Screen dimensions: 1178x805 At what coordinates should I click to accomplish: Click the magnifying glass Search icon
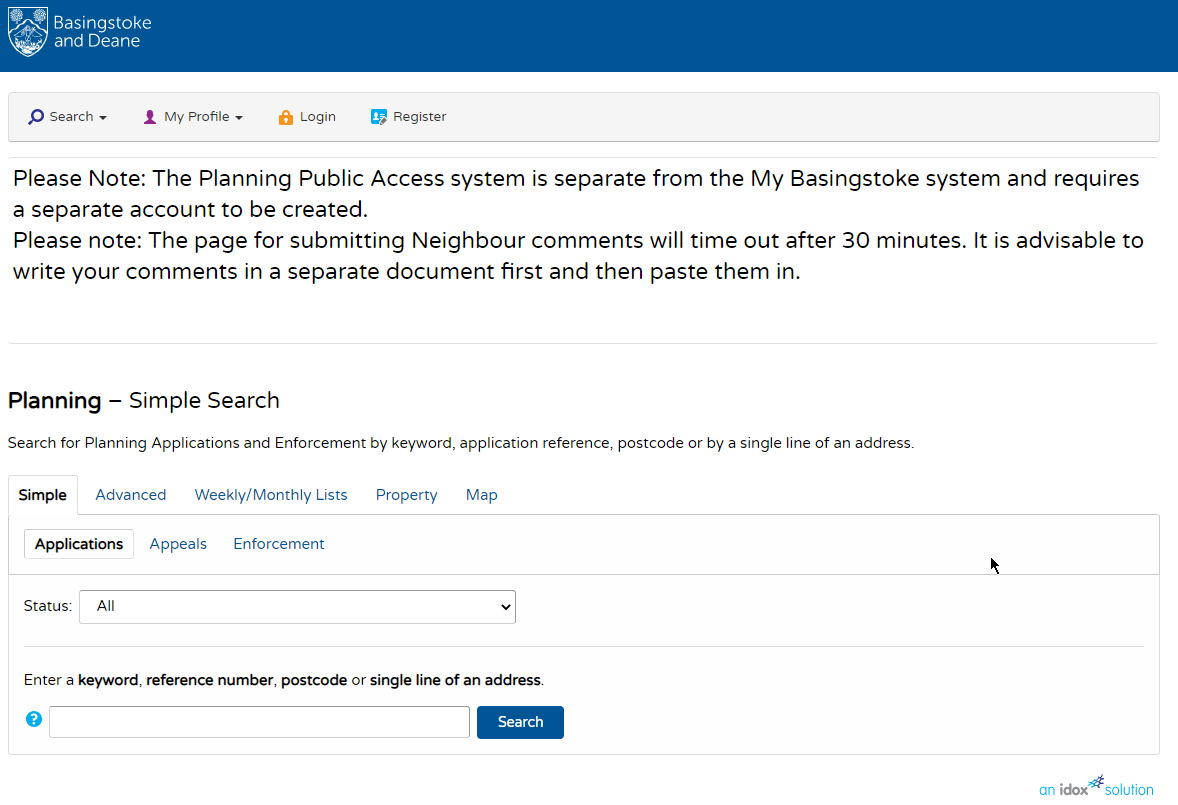point(35,117)
